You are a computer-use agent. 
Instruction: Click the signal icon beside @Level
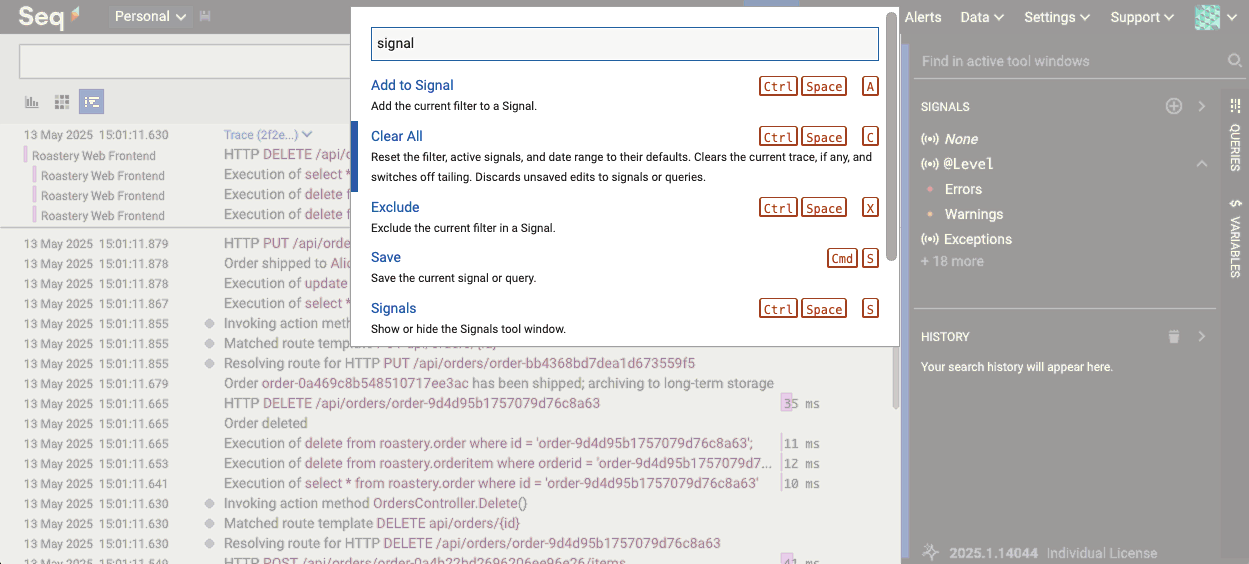click(929, 164)
